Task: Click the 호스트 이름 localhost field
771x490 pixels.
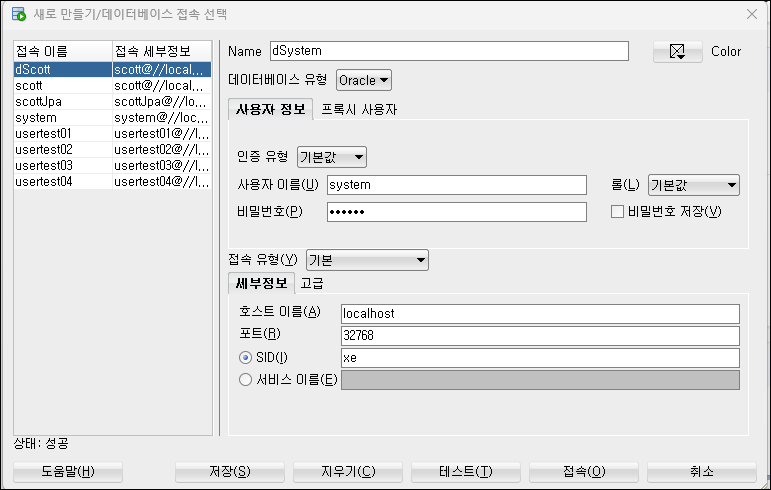Action: coord(540,314)
